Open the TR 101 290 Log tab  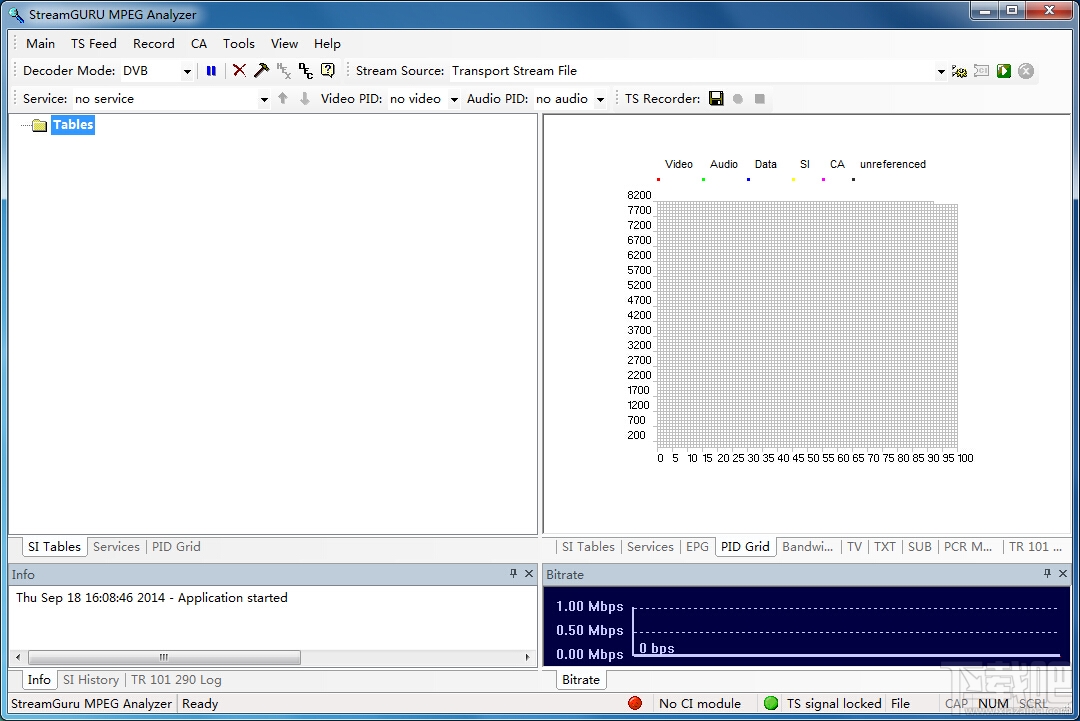[x=176, y=680]
